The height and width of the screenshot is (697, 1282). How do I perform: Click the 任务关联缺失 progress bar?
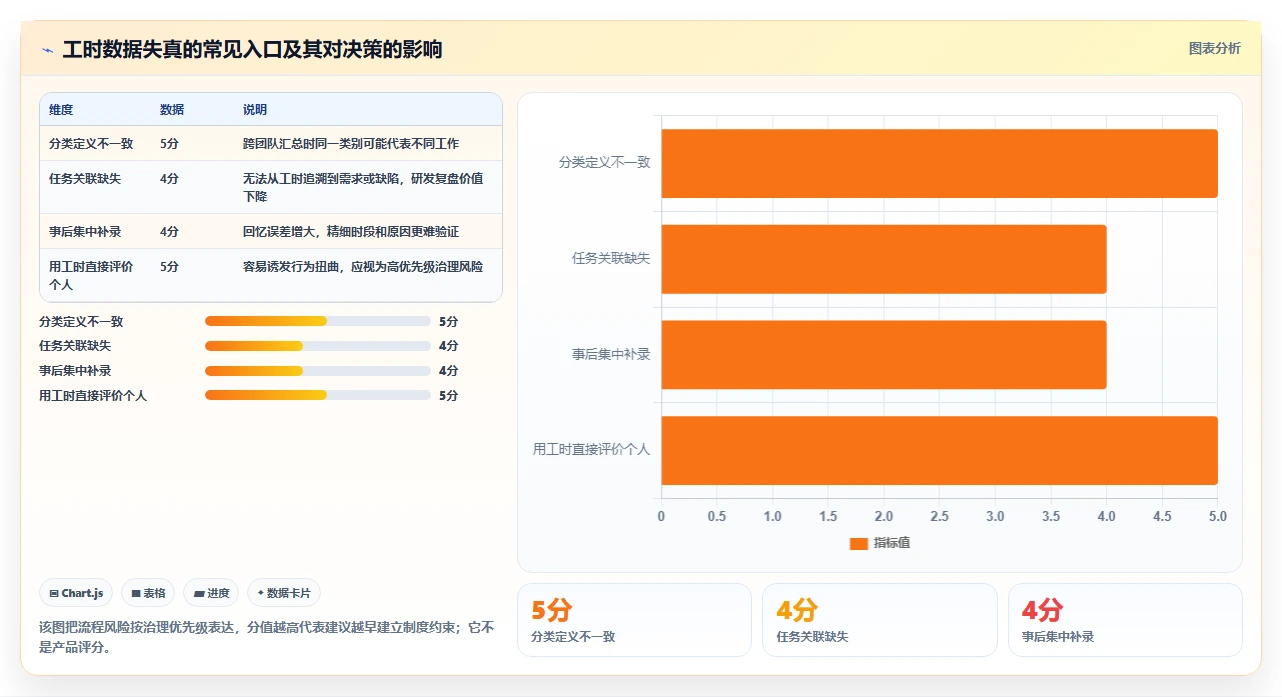(x=318, y=346)
